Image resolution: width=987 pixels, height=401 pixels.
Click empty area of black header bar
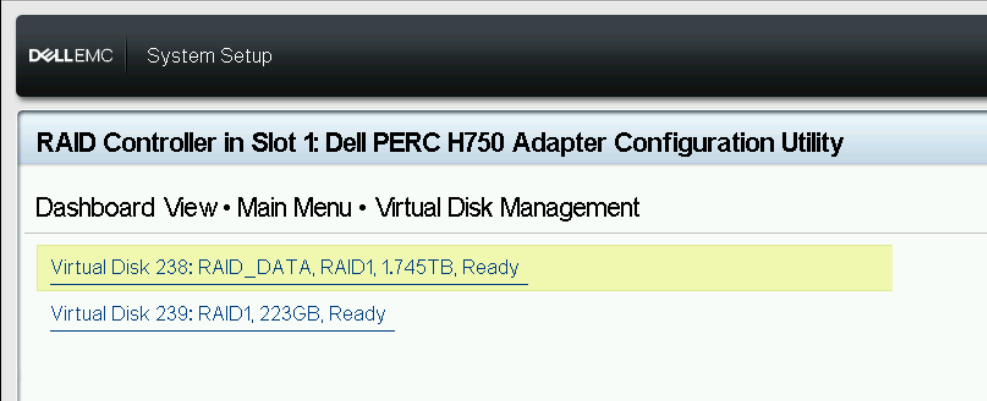(x=629, y=56)
